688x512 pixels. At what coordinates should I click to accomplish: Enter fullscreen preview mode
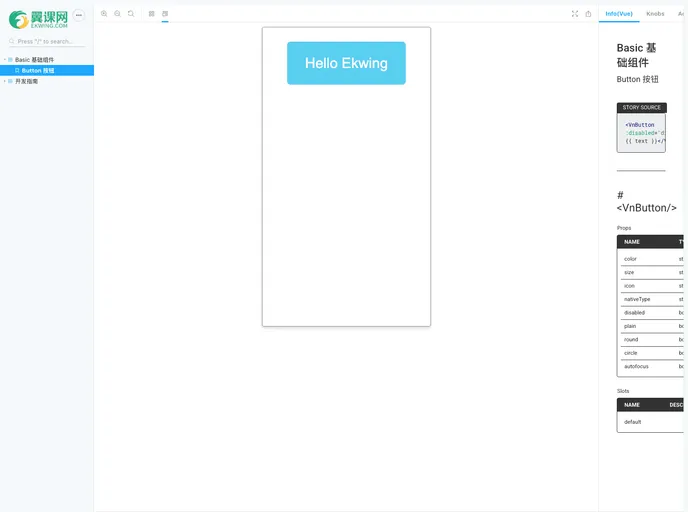[x=575, y=14]
